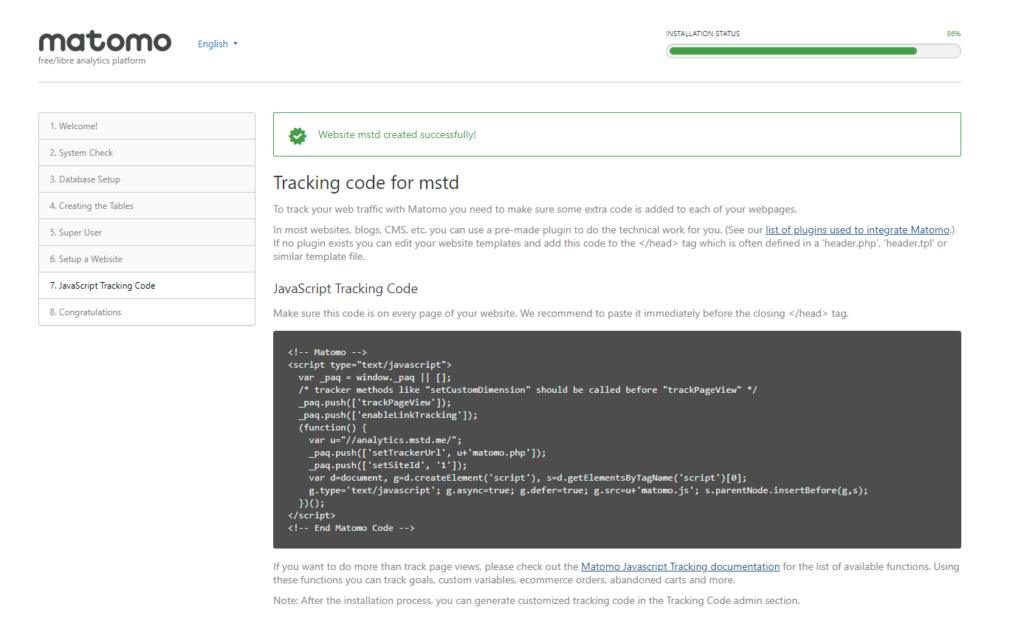Viewport: 1024px width, 618px height.
Task: Click the setTrackerUrl code line
Action: 427,453
